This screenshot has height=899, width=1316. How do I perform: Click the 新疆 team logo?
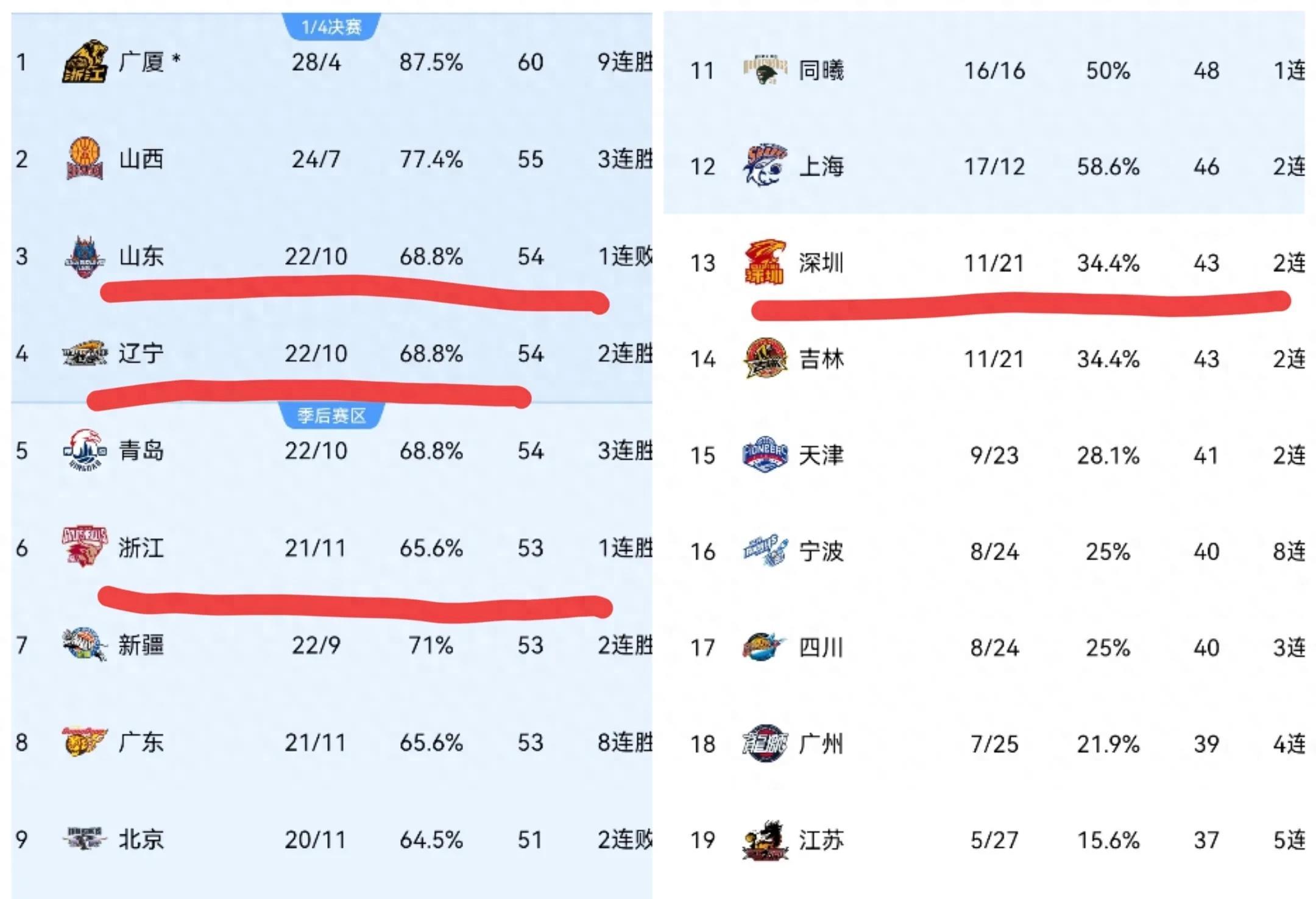(85, 645)
